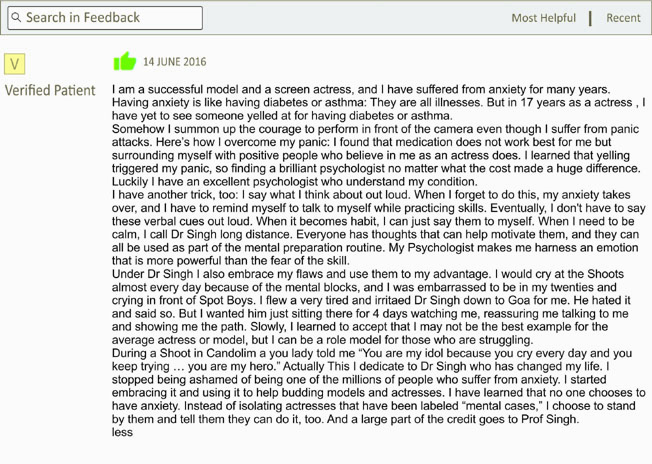Click the line starting 'Somehow I summon up'
652x464 pixels.
tap(375, 129)
